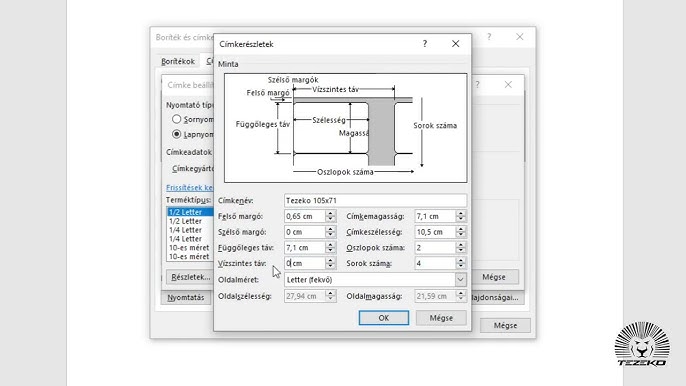This screenshot has width=686, height=386.
Task: Click the Szélső margó value field
Action: coord(304,232)
